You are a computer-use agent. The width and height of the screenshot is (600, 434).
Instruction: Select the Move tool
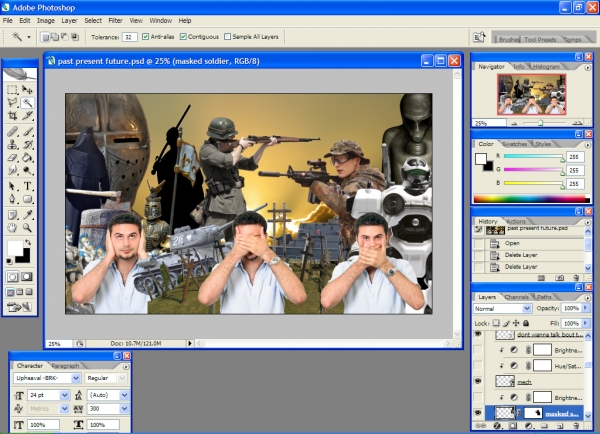[x=27, y=90]
